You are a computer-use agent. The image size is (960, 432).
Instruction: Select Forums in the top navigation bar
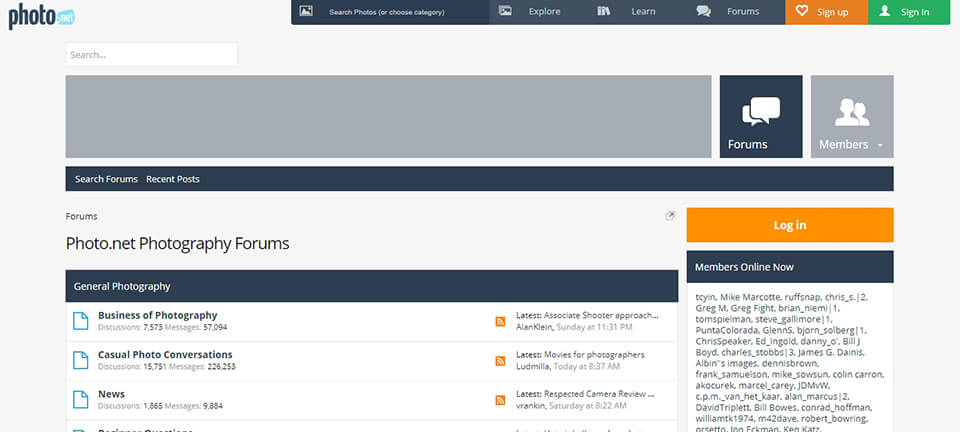coord(740,12)
